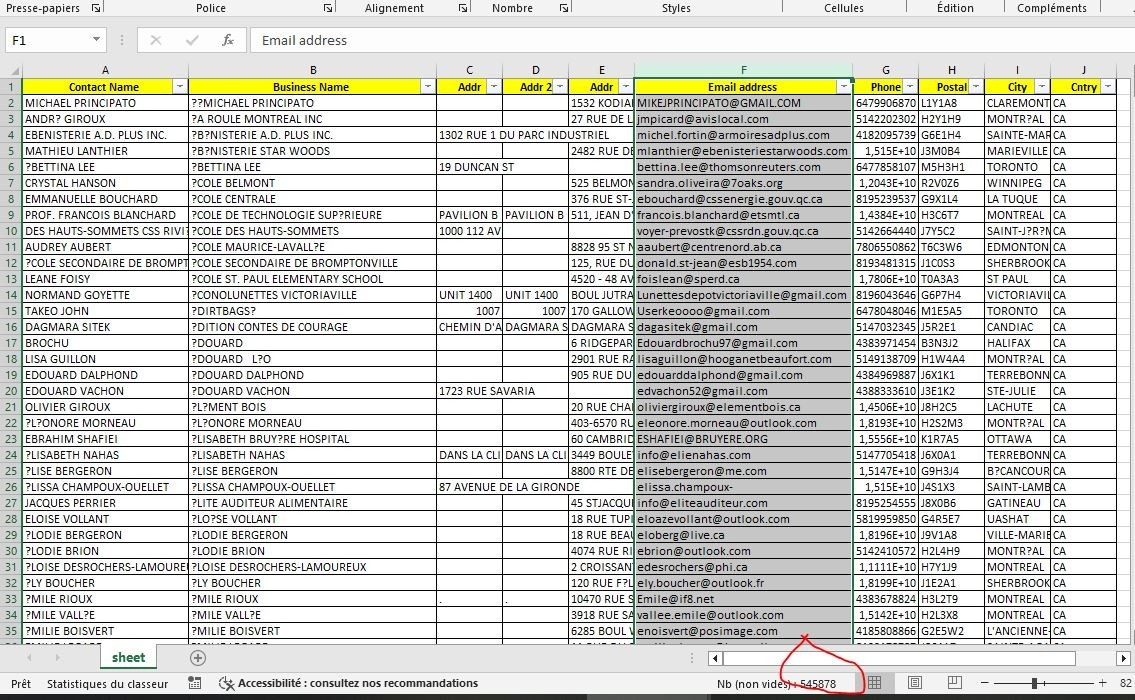Screen dimensions: 1135x700
Task: Click the horizontal scrollbar track
Action: click(898, 658)
